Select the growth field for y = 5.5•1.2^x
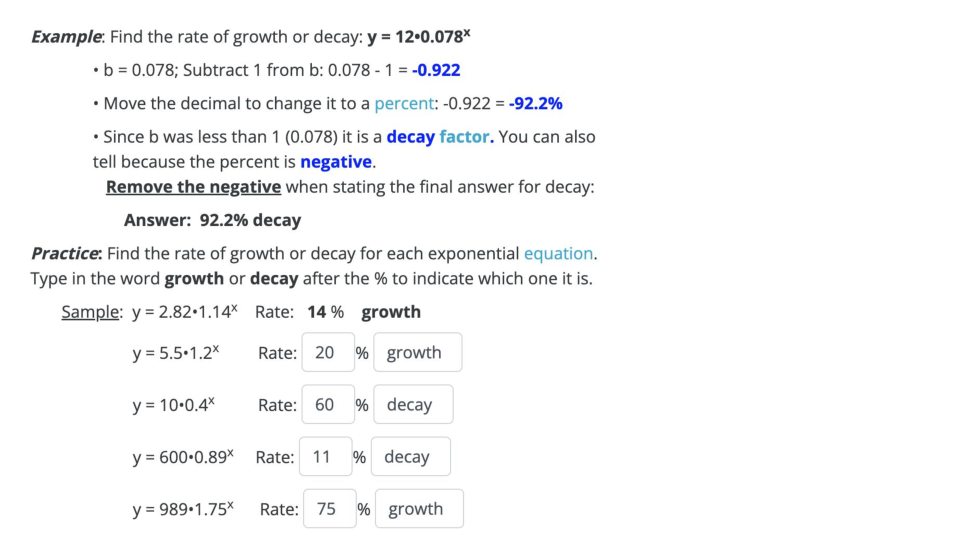Screen dimensions: 978x550 coord(417,352)
